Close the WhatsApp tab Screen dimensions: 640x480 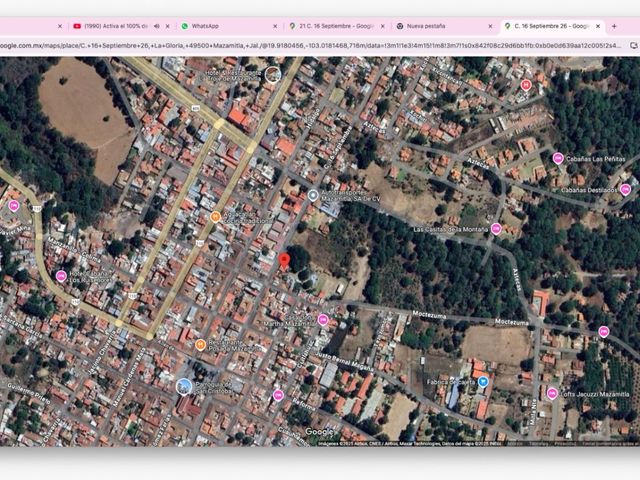coord(275,26)
